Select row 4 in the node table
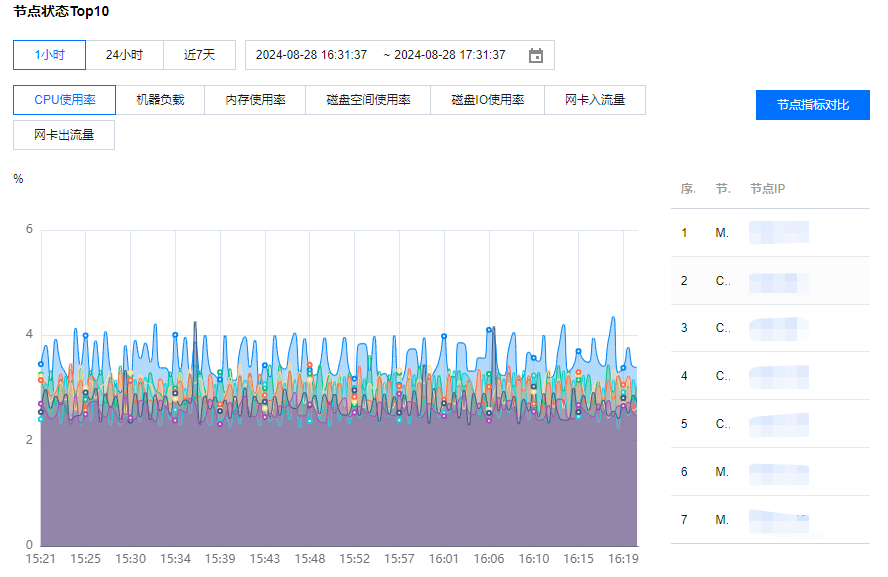 click(x=770, y=376)
